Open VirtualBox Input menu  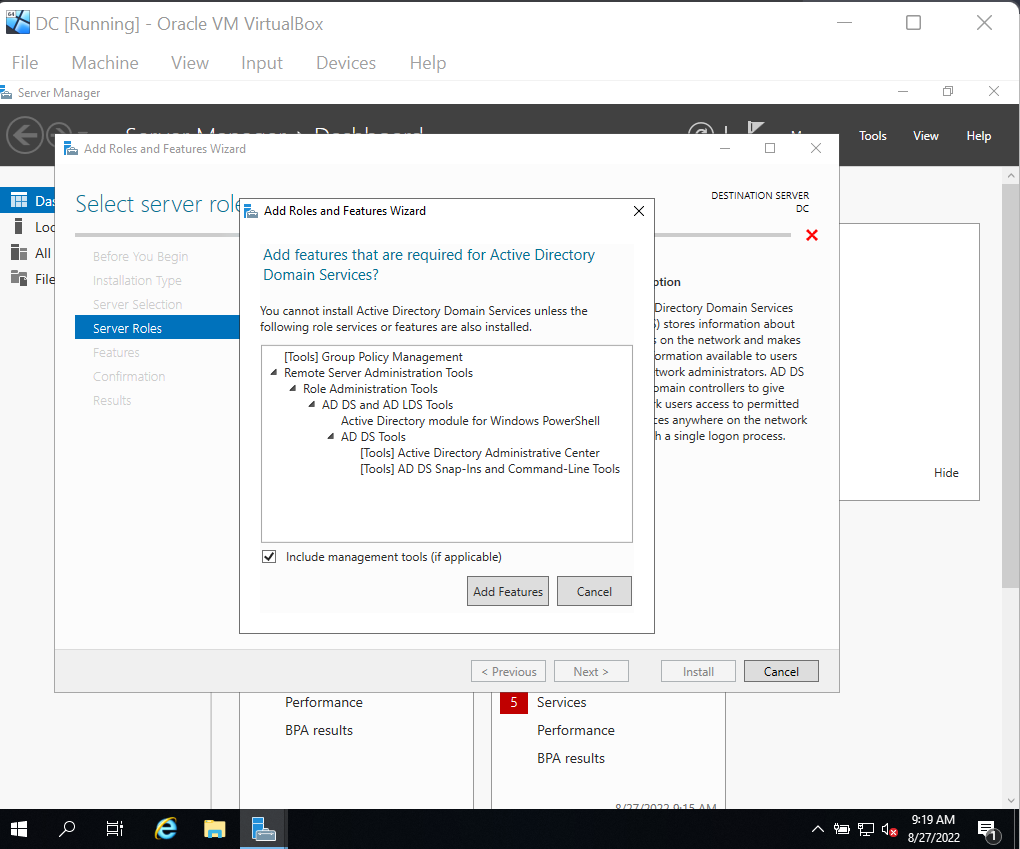pos(262,63)
